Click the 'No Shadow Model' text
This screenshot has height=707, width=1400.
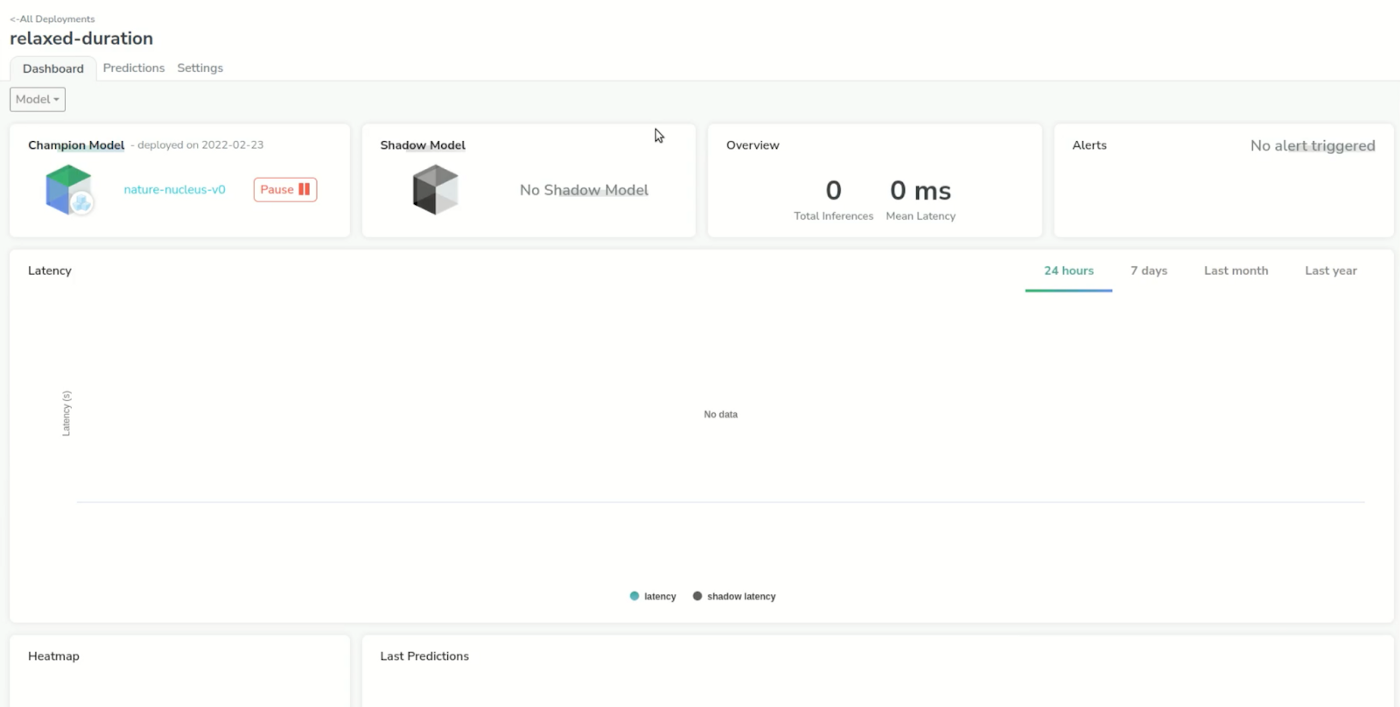(x=584, y=190)
